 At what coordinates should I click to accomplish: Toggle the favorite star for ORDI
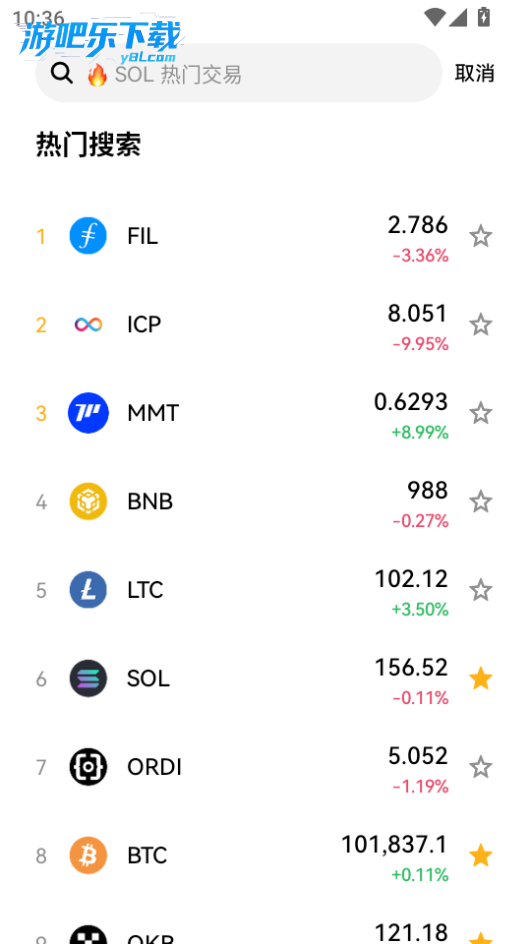480,767
